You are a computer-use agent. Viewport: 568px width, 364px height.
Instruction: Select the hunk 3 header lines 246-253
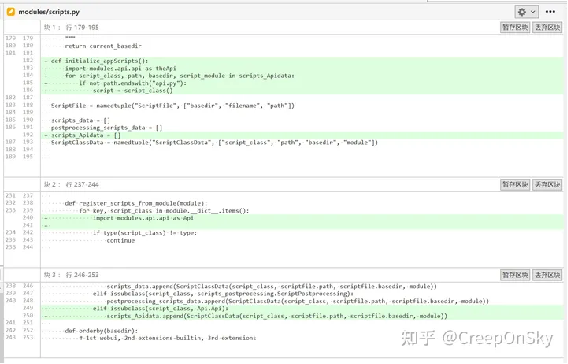pyautogui.click(x=71, y=275)
